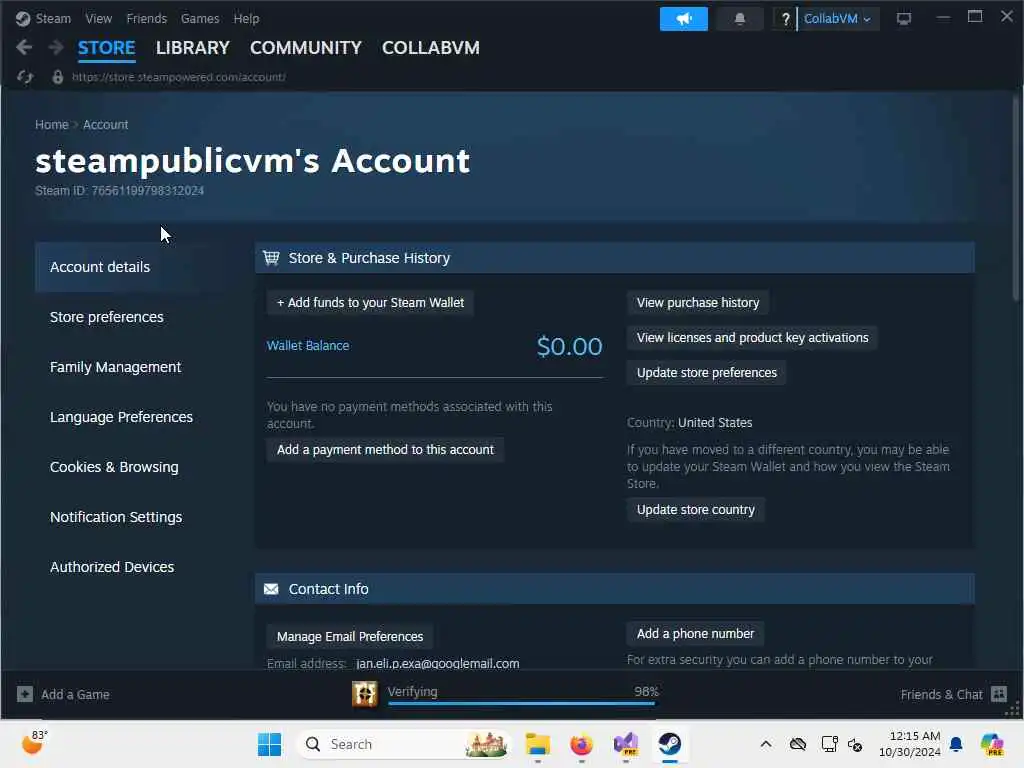Open the View menu

click(x=99, y=18)
